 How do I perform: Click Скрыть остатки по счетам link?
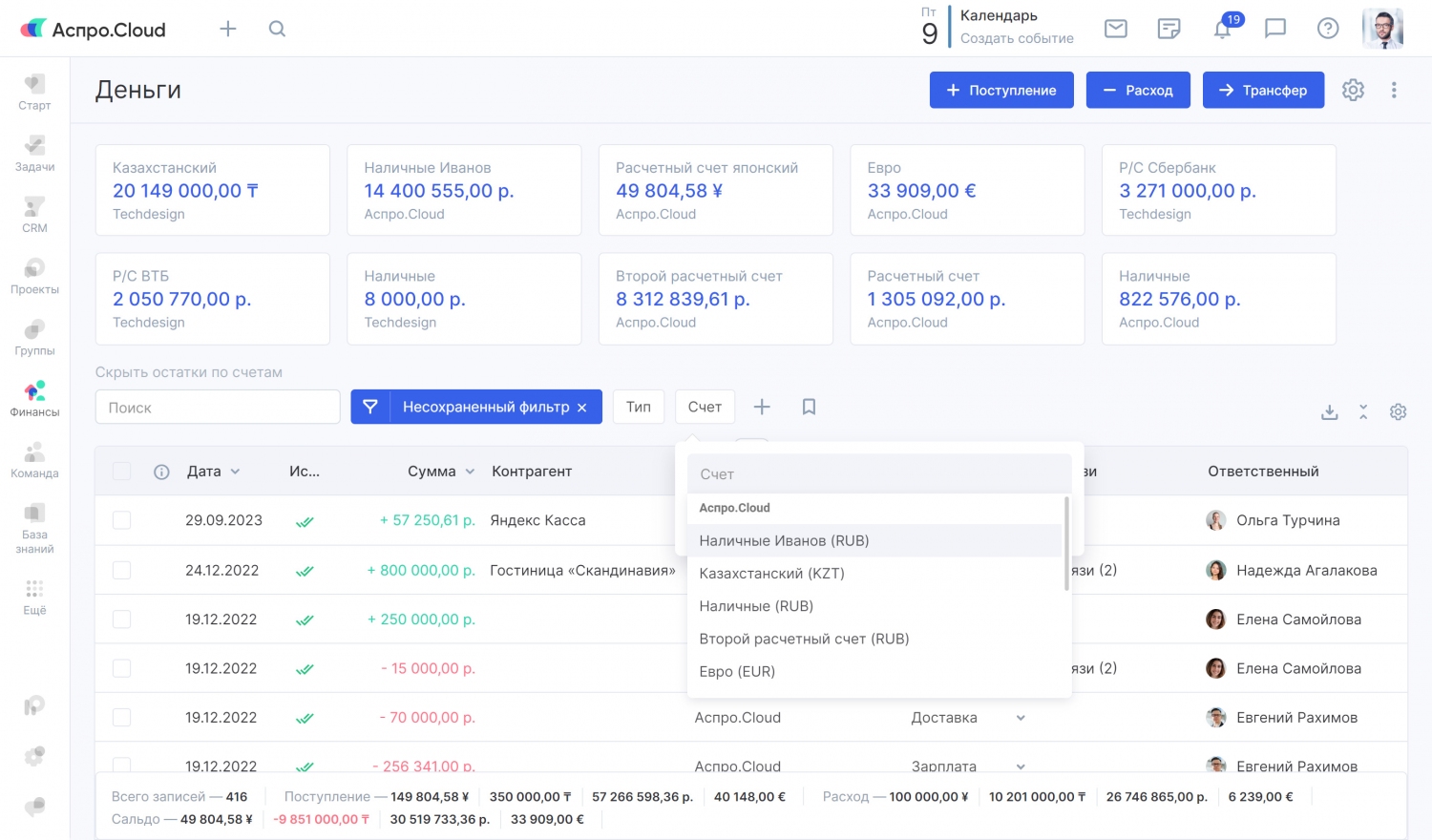coord(189,372)
